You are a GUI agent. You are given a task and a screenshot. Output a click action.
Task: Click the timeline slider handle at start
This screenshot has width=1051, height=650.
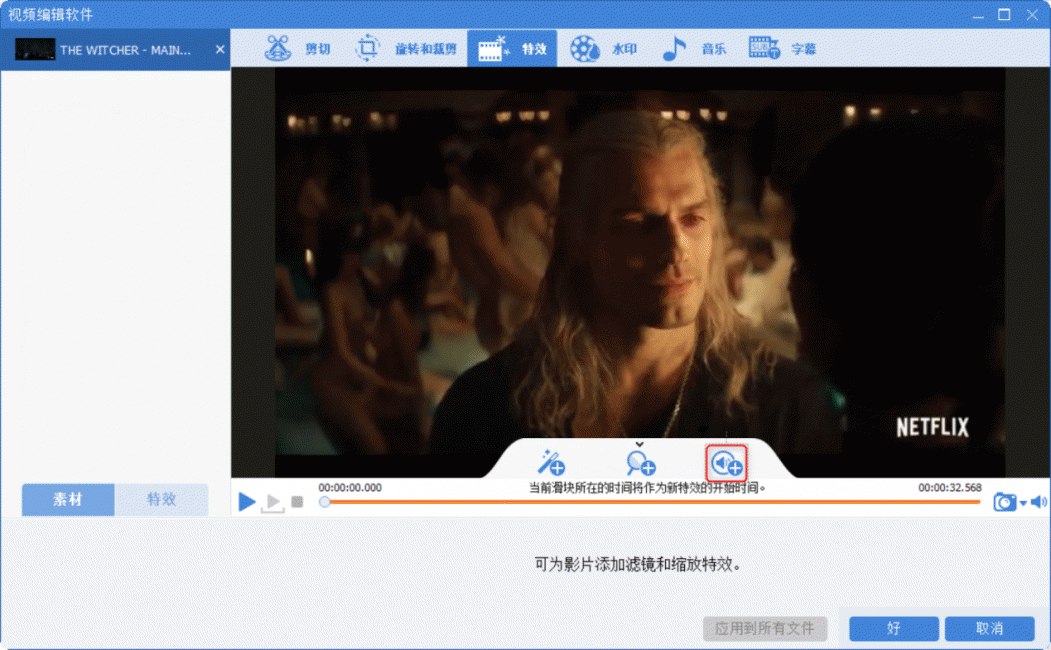click(x=325, y=502)
